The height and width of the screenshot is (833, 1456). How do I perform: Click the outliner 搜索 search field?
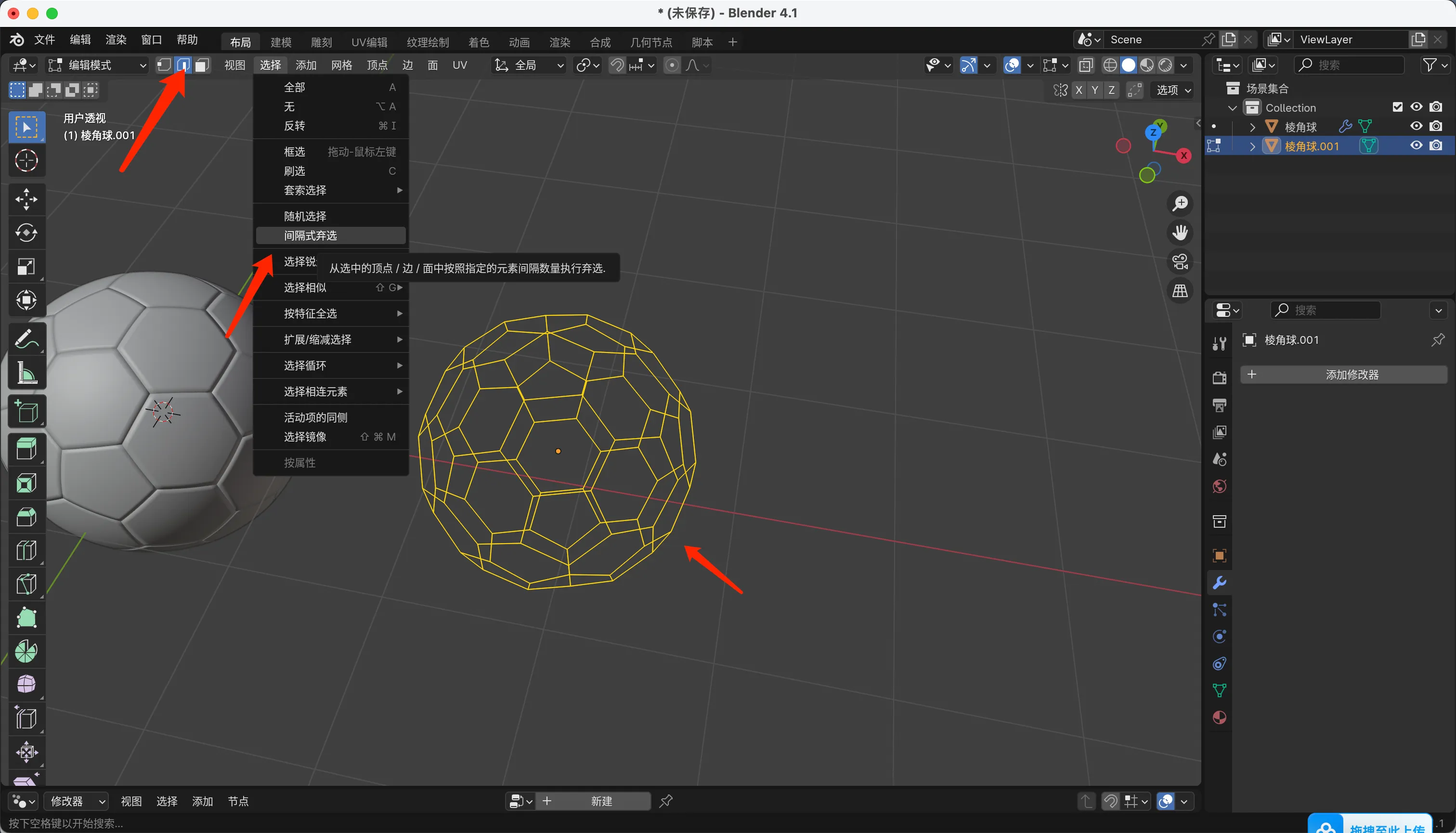click(x=1350, y=65)
